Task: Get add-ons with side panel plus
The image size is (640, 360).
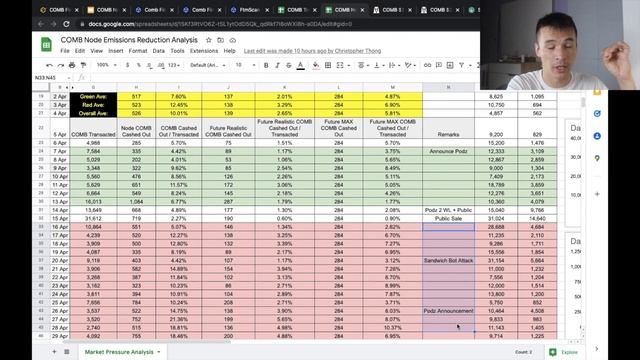Action: pyautogui.click(x=597, y=194)
